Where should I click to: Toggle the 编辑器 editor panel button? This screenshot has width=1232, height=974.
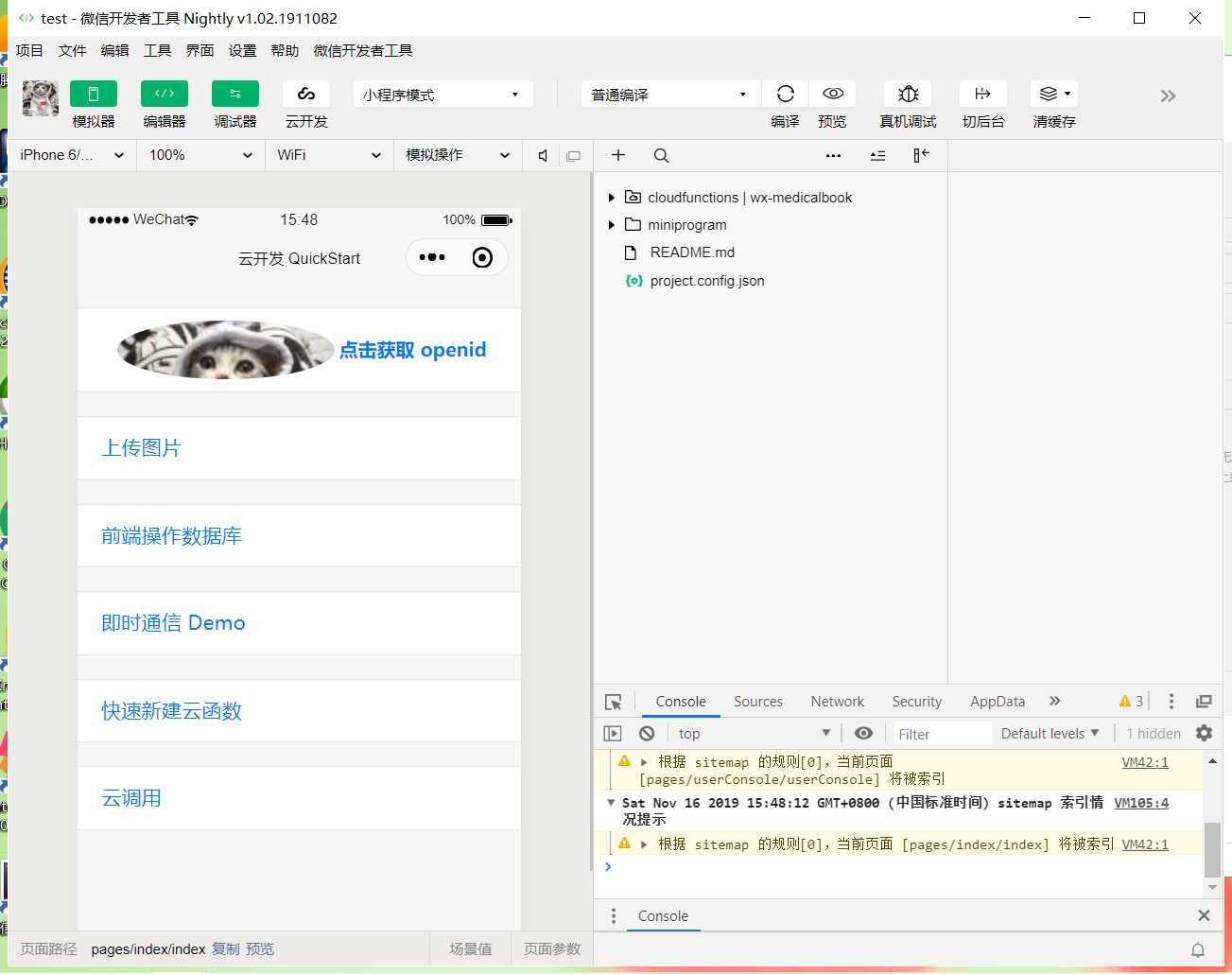[165, 94]
